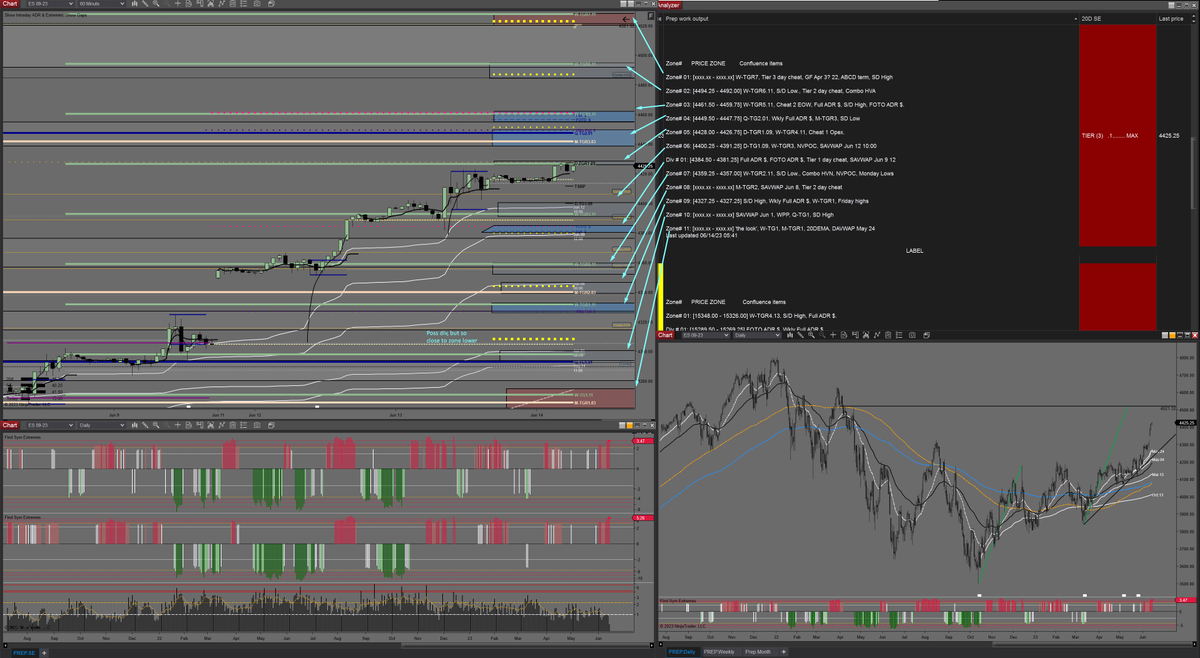
Task: Add new tab next to Prep:Month
Action: 782,652
